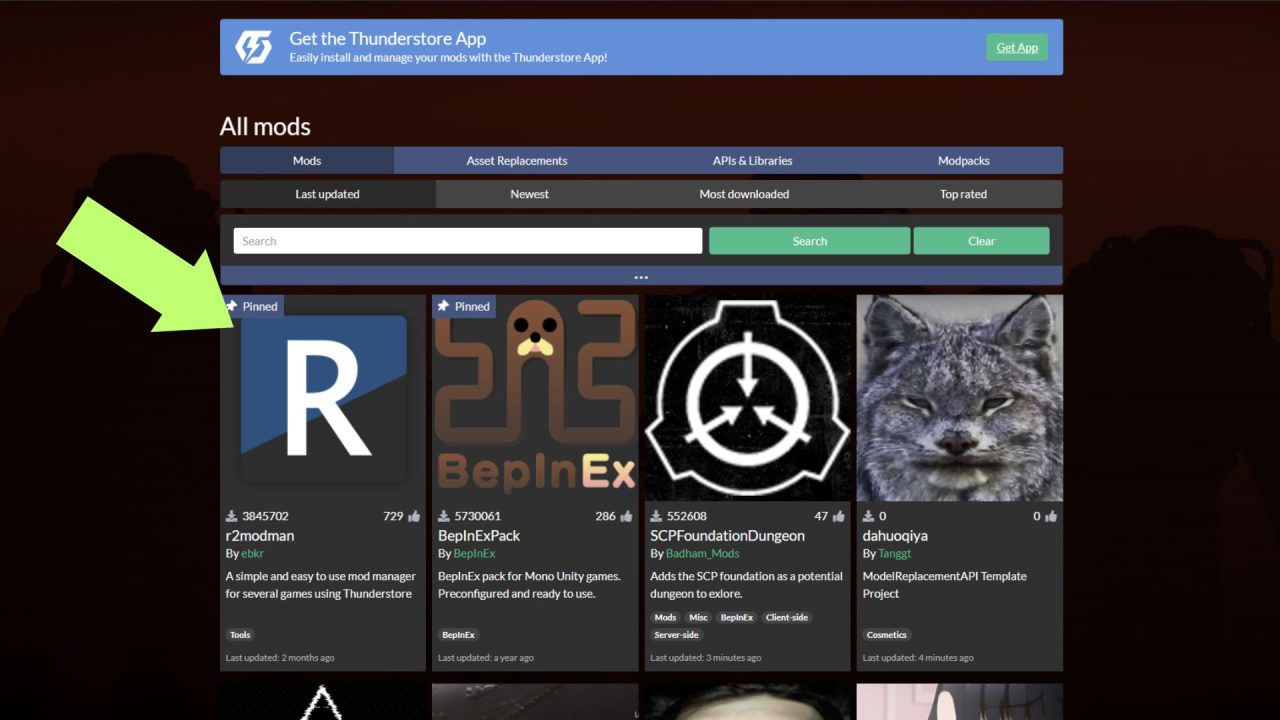
Task: Switch to the Asset Replacements tab
Action: (516, 160)
